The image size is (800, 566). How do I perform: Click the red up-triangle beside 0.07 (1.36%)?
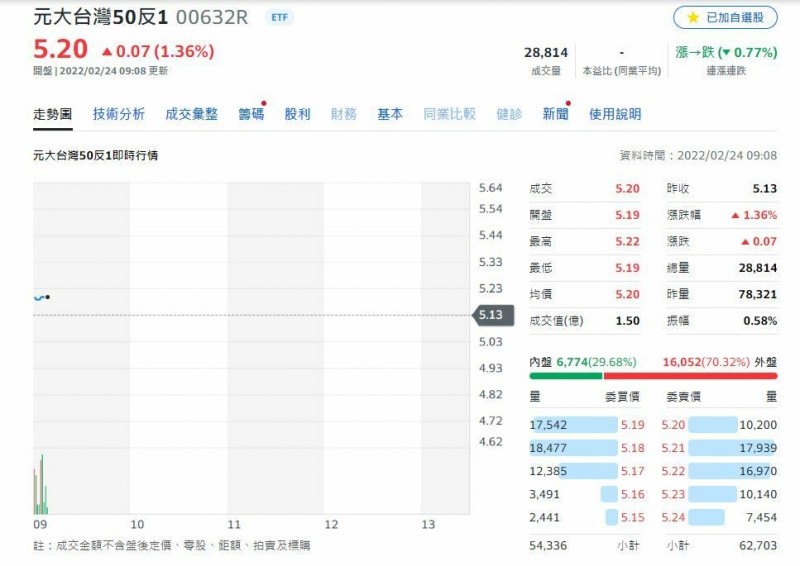pyautogui.click(x=107, y=51)
